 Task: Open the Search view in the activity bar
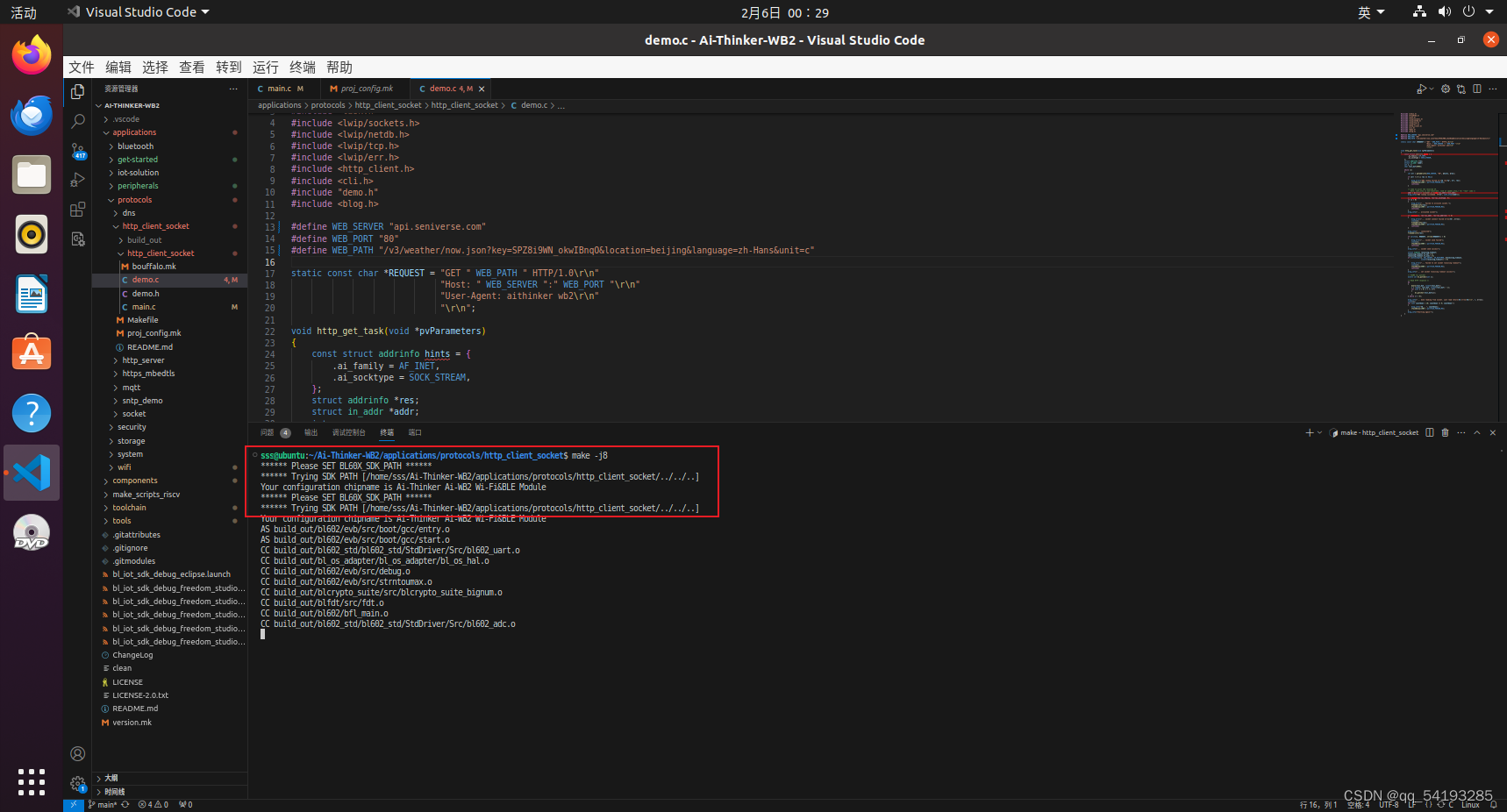tap(77, 121)
